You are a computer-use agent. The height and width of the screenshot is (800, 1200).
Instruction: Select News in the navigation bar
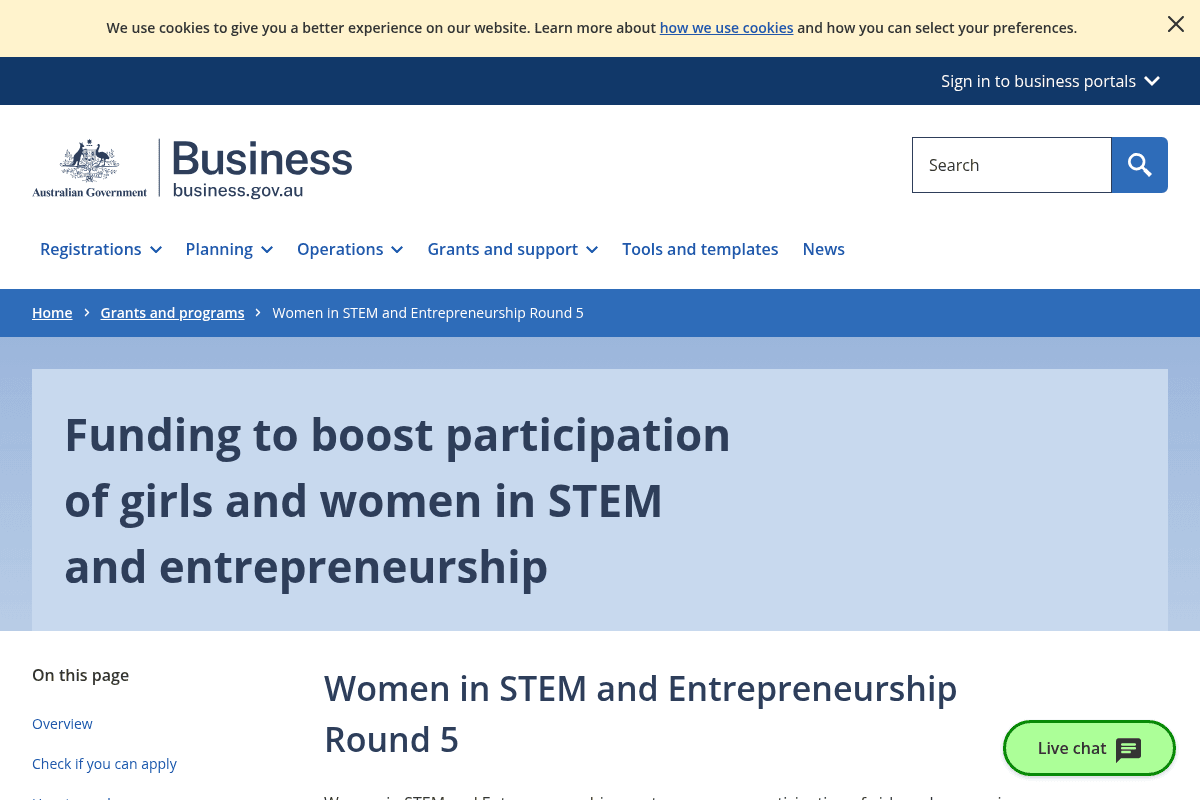click(823, 249)
